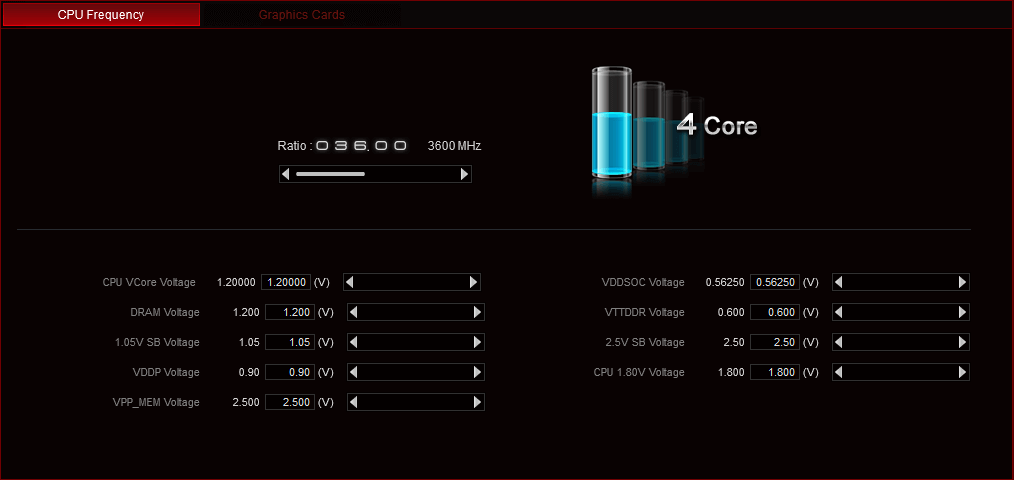Increase 1.05V SB Voltage with right arrow
Viewport: 1014px width, 480px height.
pyautogui.click(x=477, y=342)
